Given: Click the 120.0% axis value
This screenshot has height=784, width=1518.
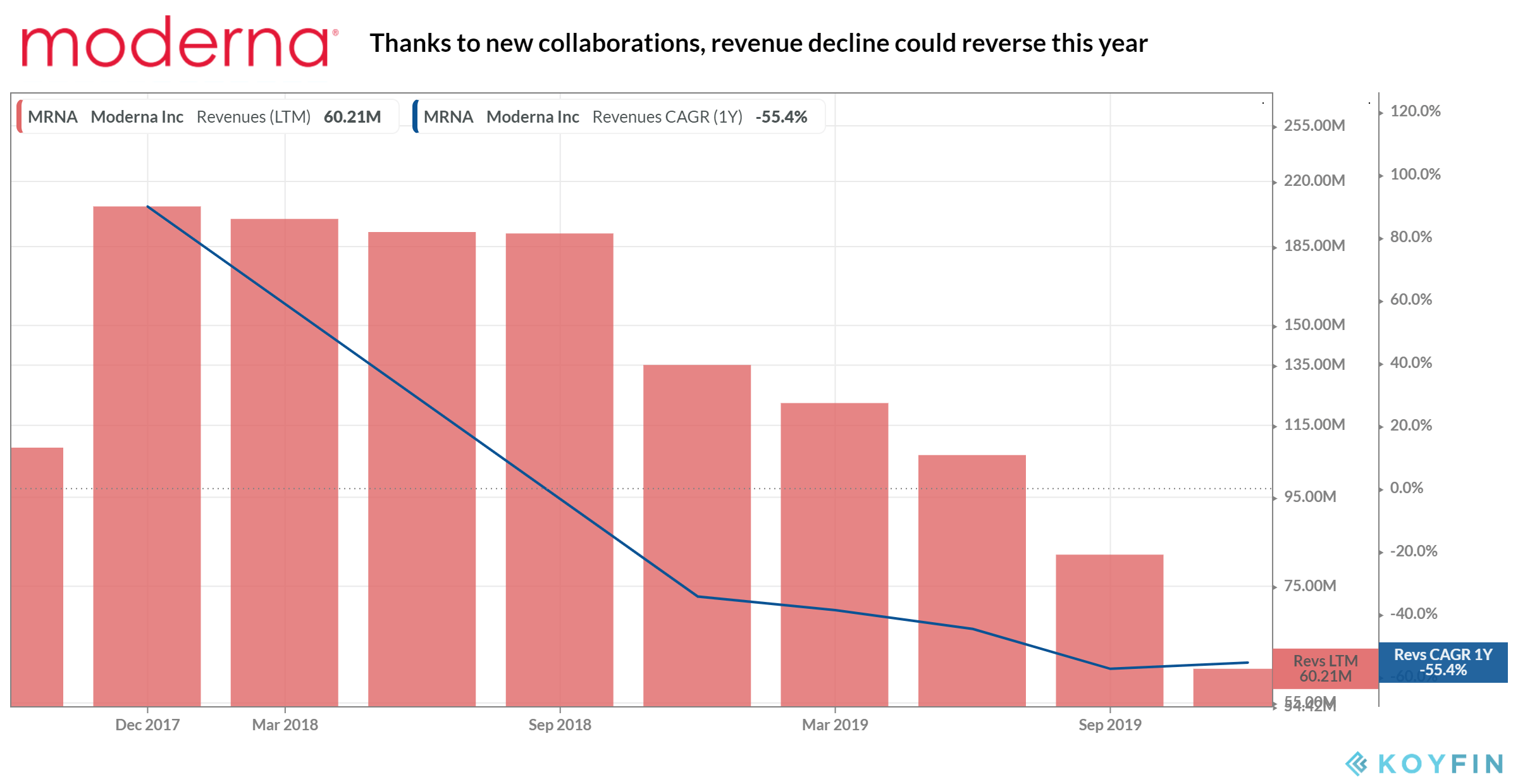Looking at the screenshot, I should (x=1416, y=111).
